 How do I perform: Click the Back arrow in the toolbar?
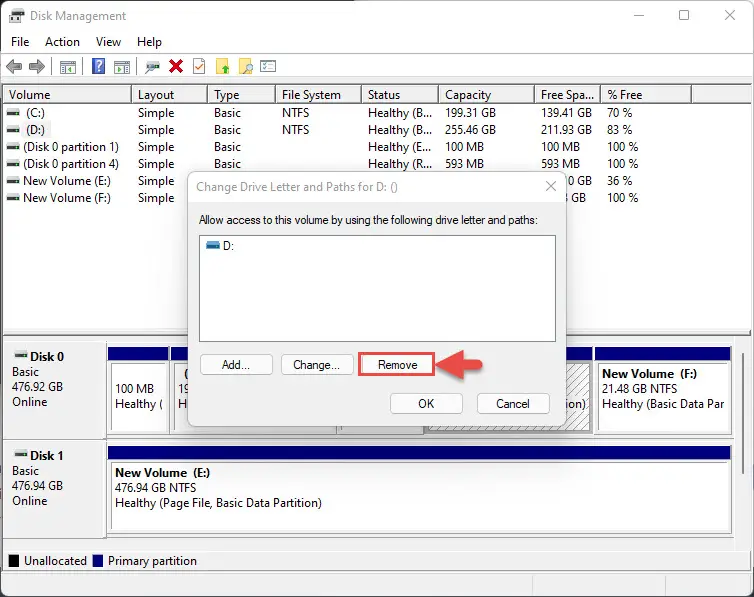pos(14,66)
